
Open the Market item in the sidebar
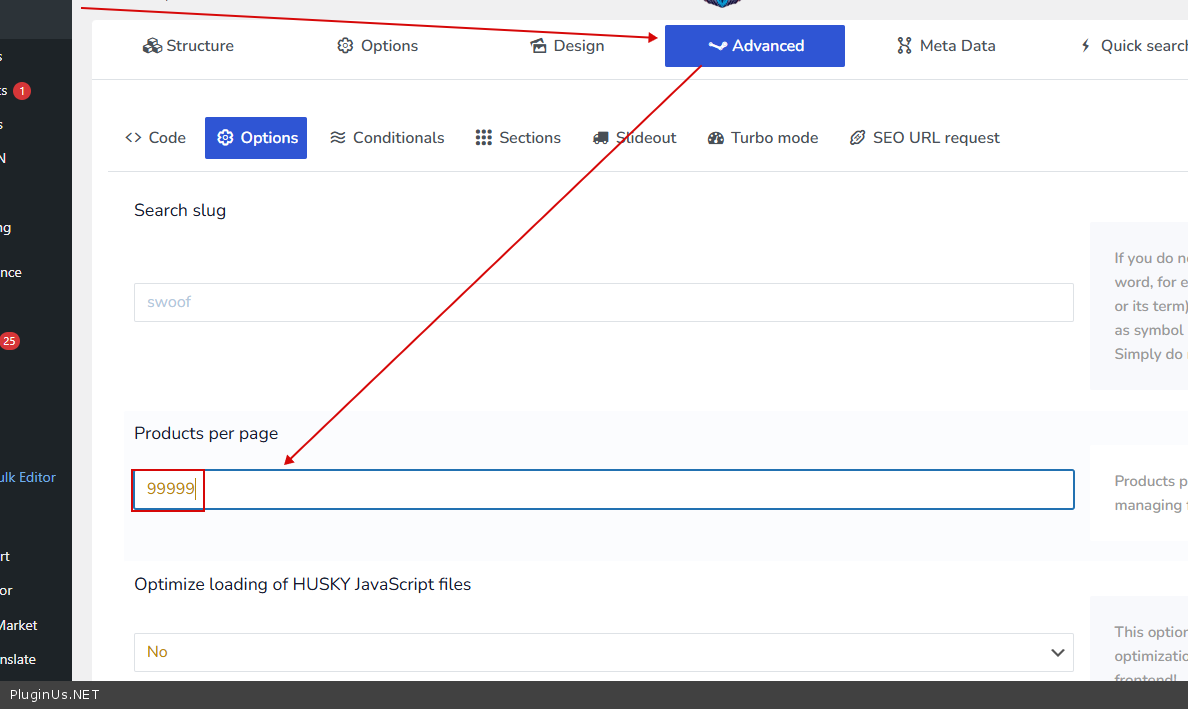[x=19, y=625]
